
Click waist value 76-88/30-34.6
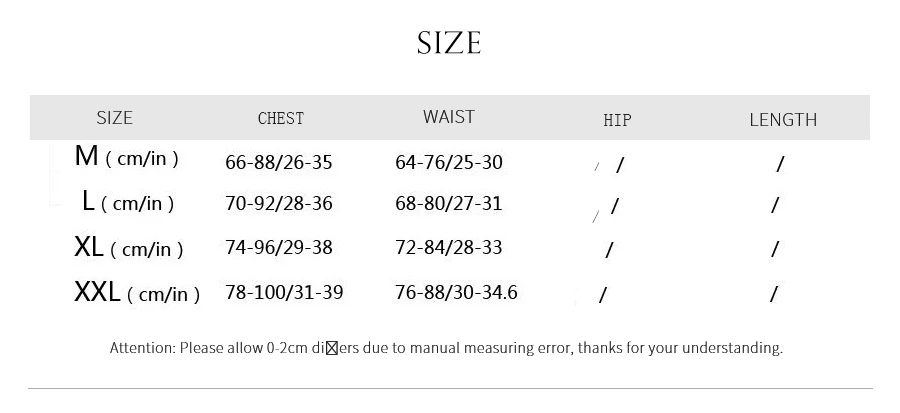pyautogui.click(x=456, y=293)
